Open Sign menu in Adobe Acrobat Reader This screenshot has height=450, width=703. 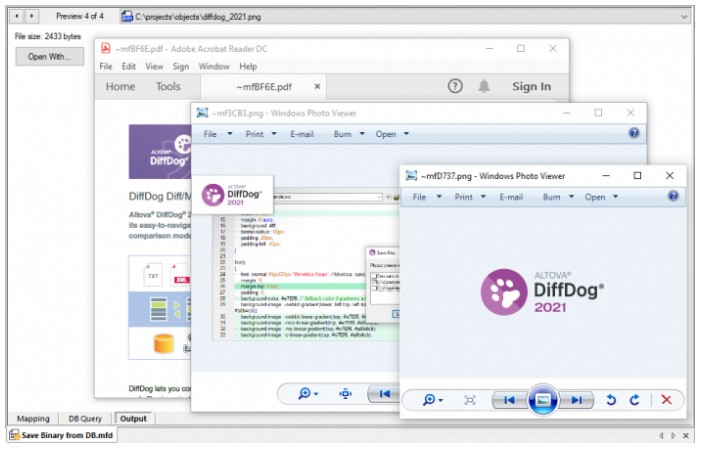pos(181,66)
